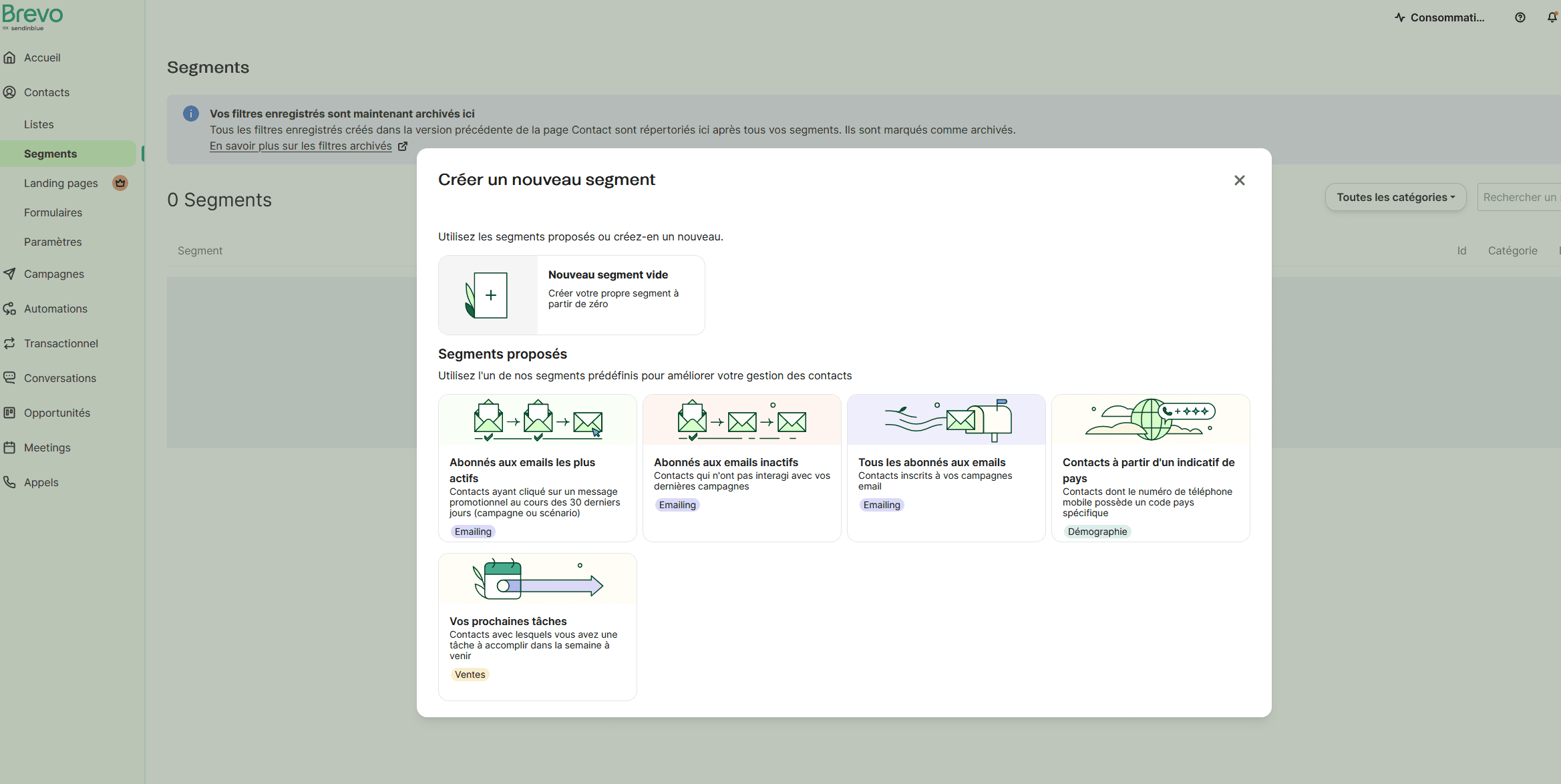Open Accueil in the sidebar
This screenshot has width=1561, height=784.
point(42,57)
